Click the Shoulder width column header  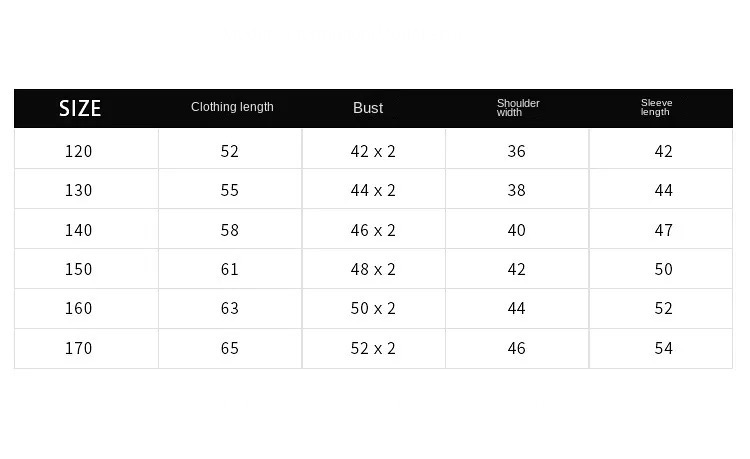coord(518,108)
